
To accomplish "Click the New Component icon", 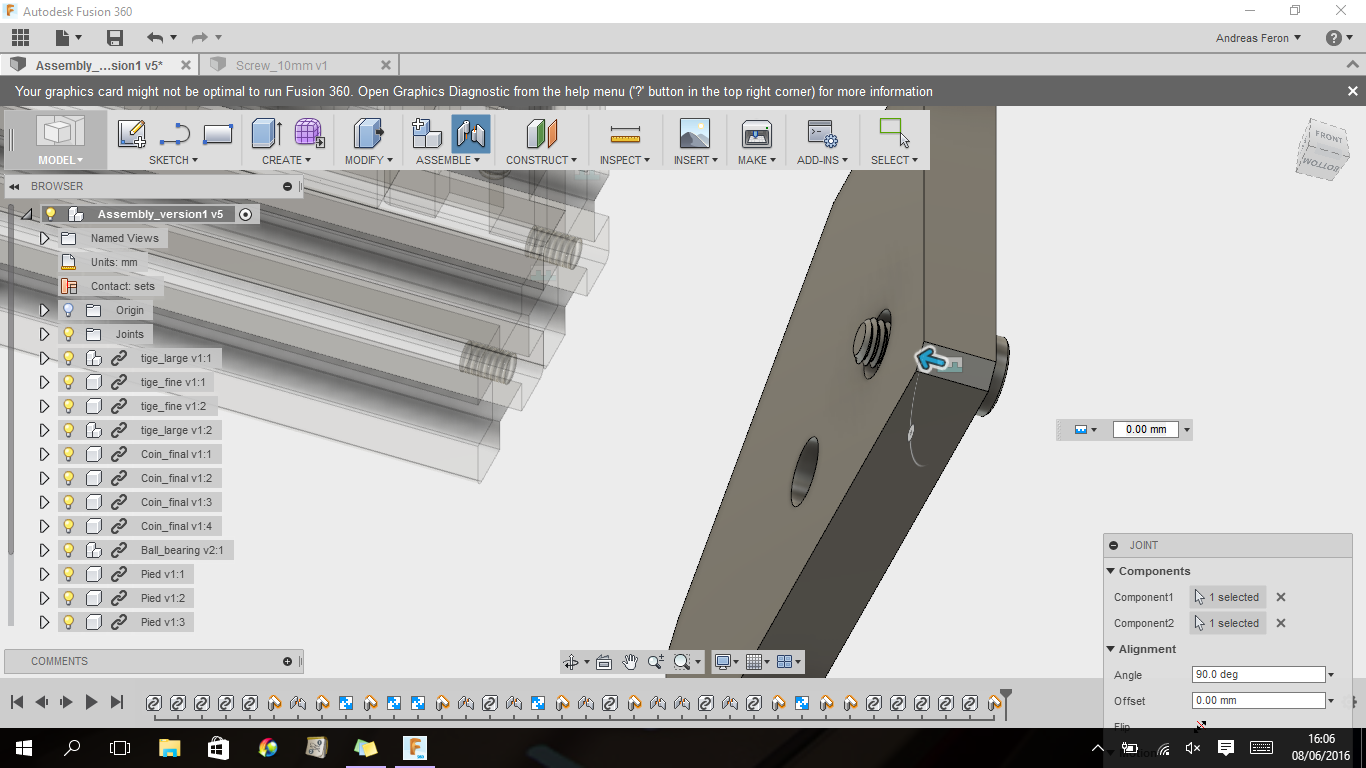I will tap(427, 134).
